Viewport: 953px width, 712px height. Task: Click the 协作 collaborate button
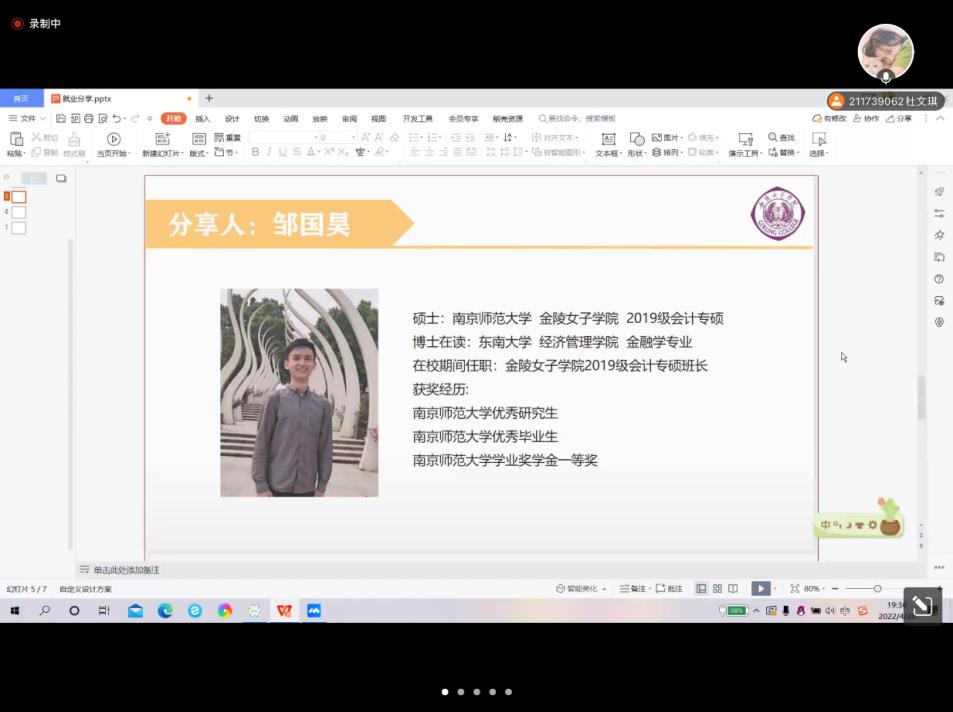[x=867, y=118]
